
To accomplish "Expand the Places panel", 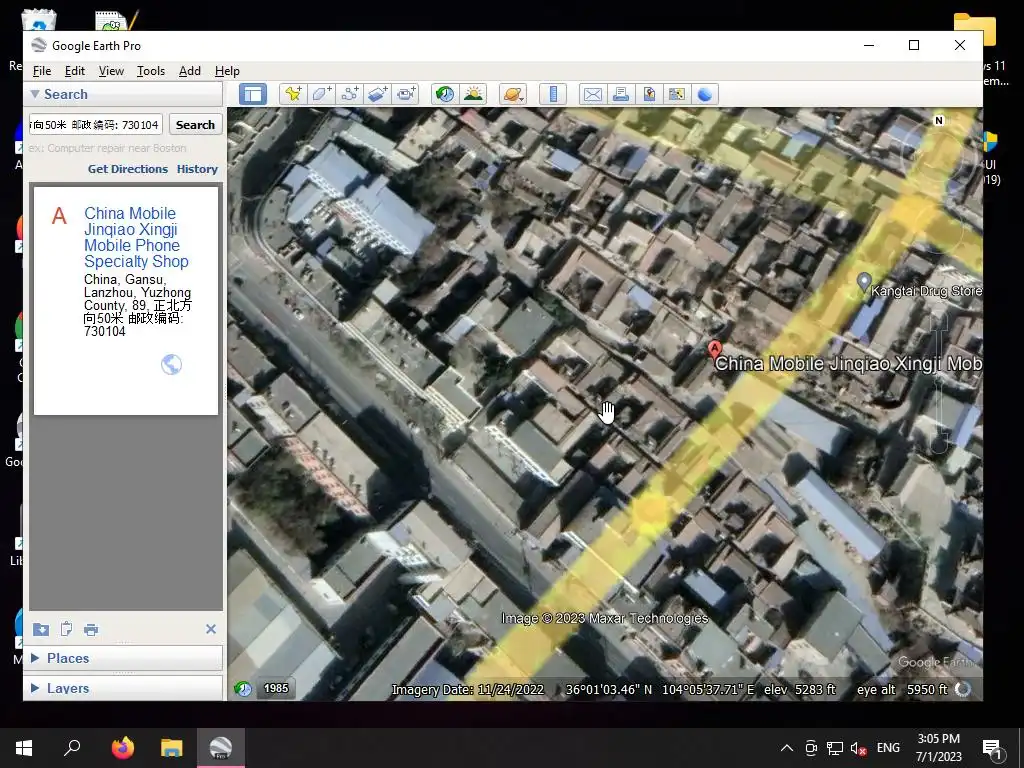I will [x=35, y=658].
